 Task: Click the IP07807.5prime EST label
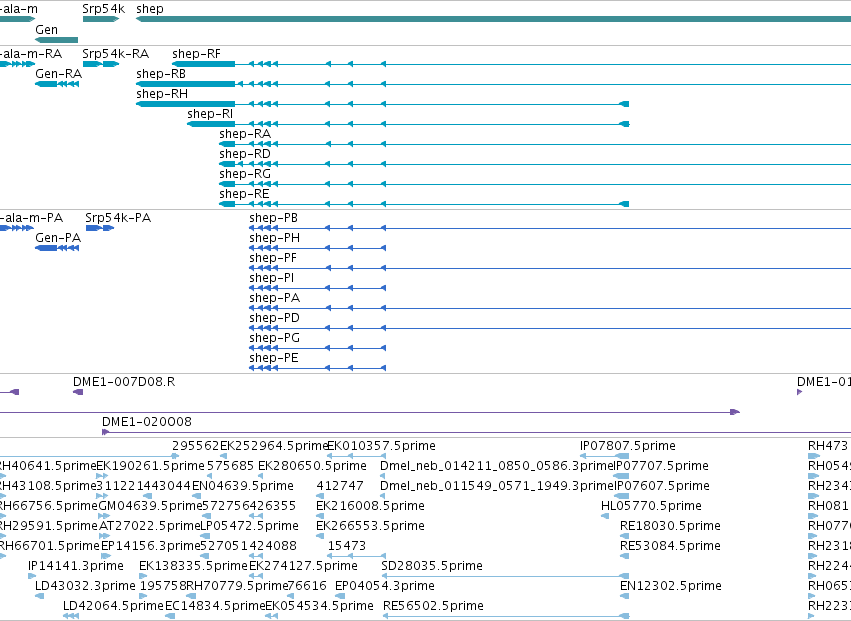[628, 446]
